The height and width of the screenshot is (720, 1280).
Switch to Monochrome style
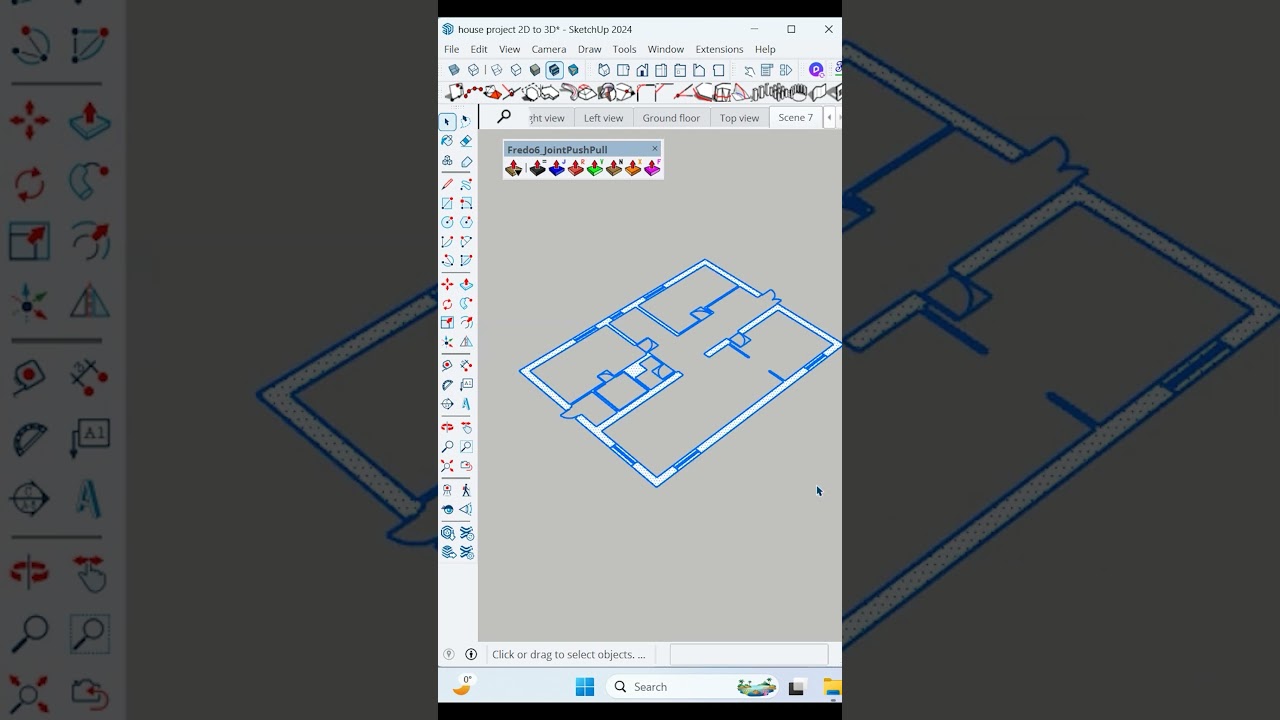pyautogui.click(x=573, y=70)
